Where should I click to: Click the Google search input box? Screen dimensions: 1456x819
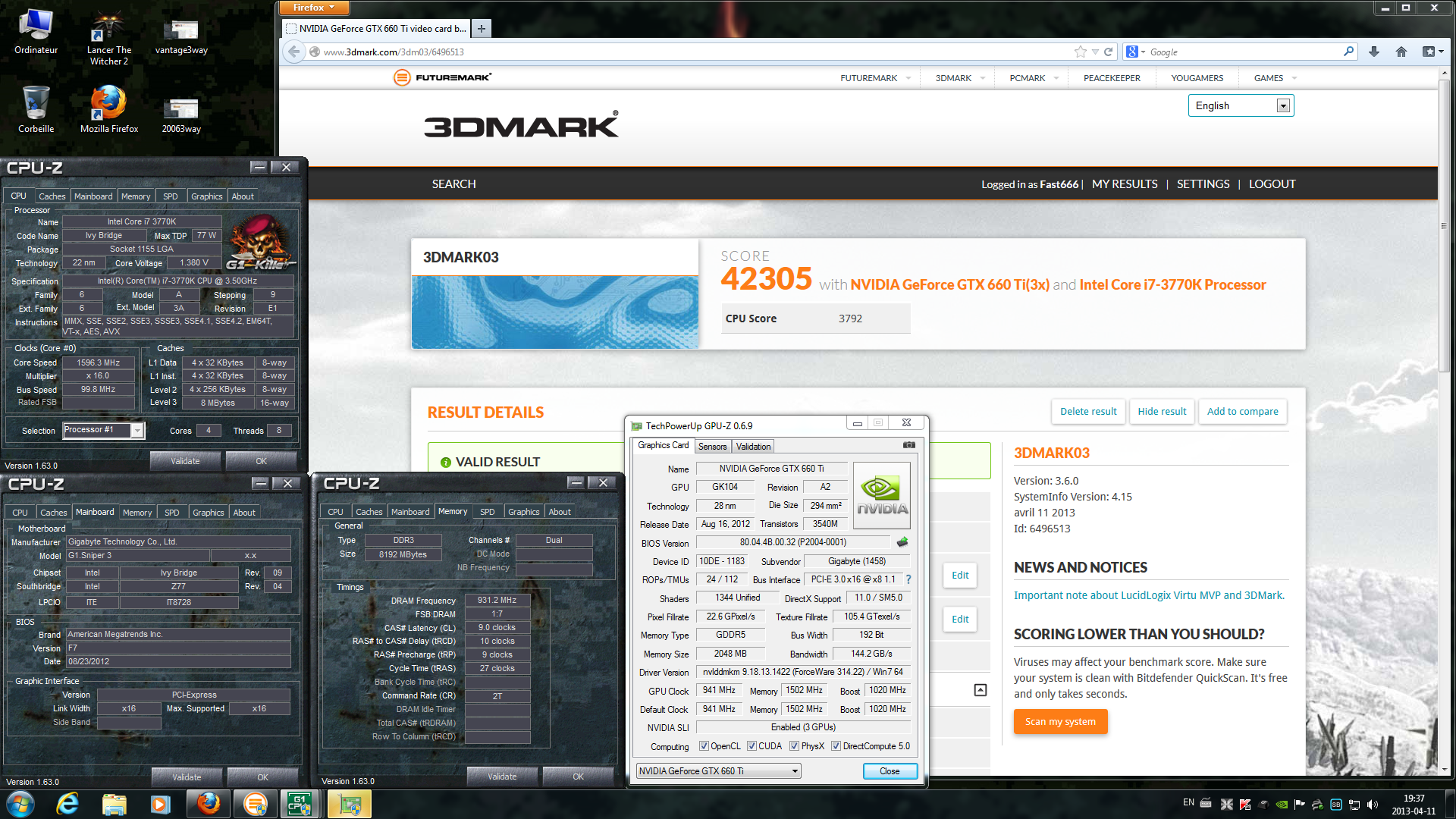(x=1244, y=52)
